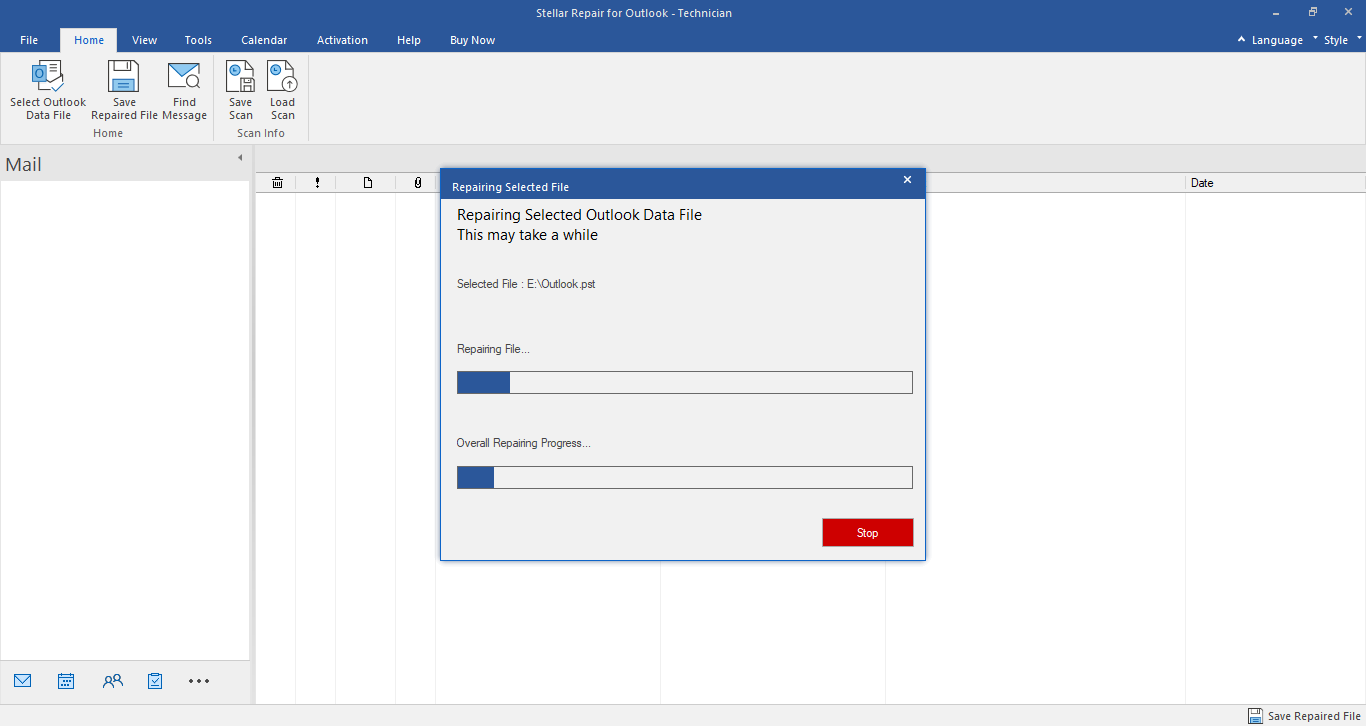Click the Mail pane heading

click(24, 165)
